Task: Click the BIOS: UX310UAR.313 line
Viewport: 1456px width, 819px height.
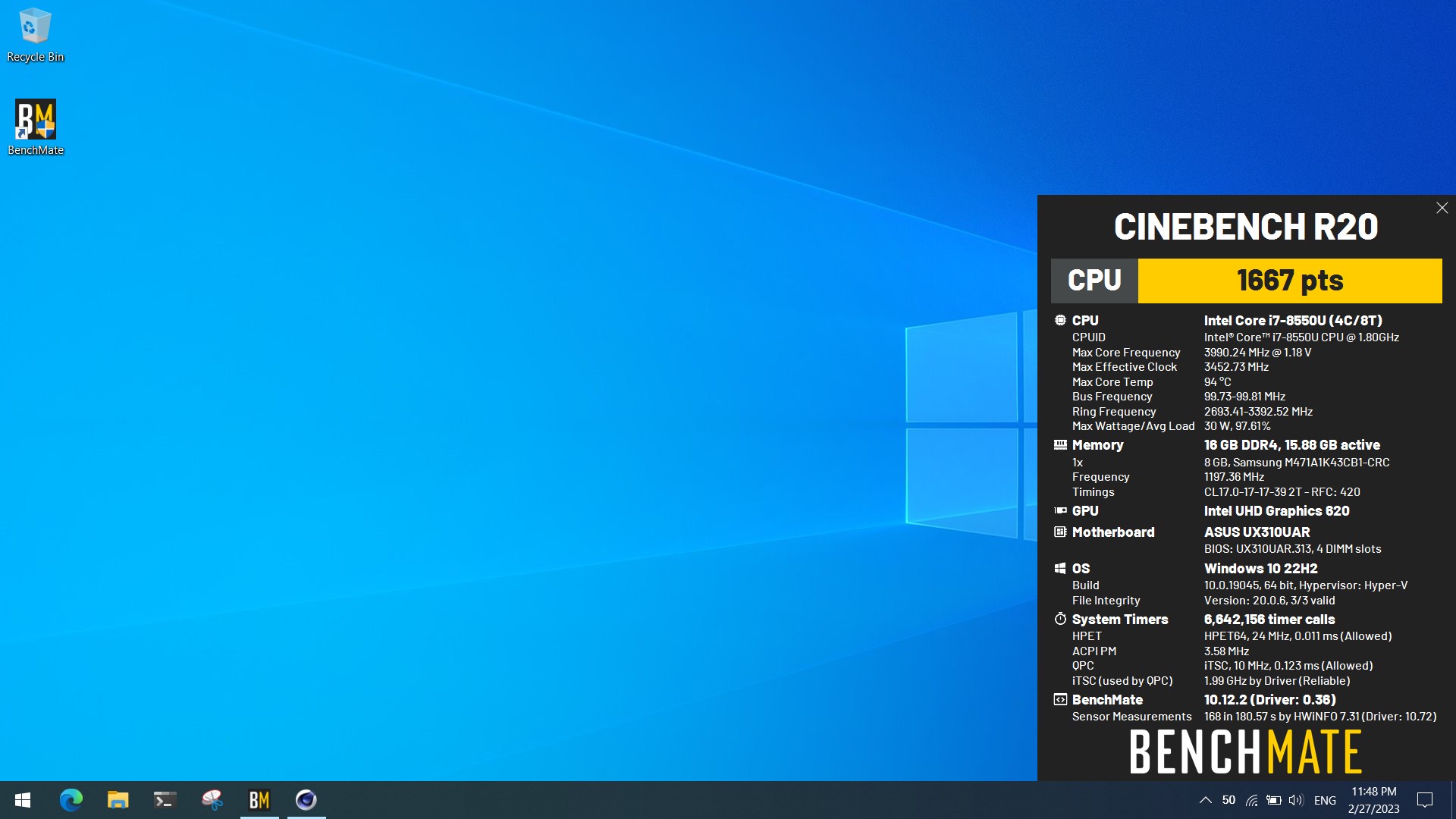Action: click(1292, 549)
